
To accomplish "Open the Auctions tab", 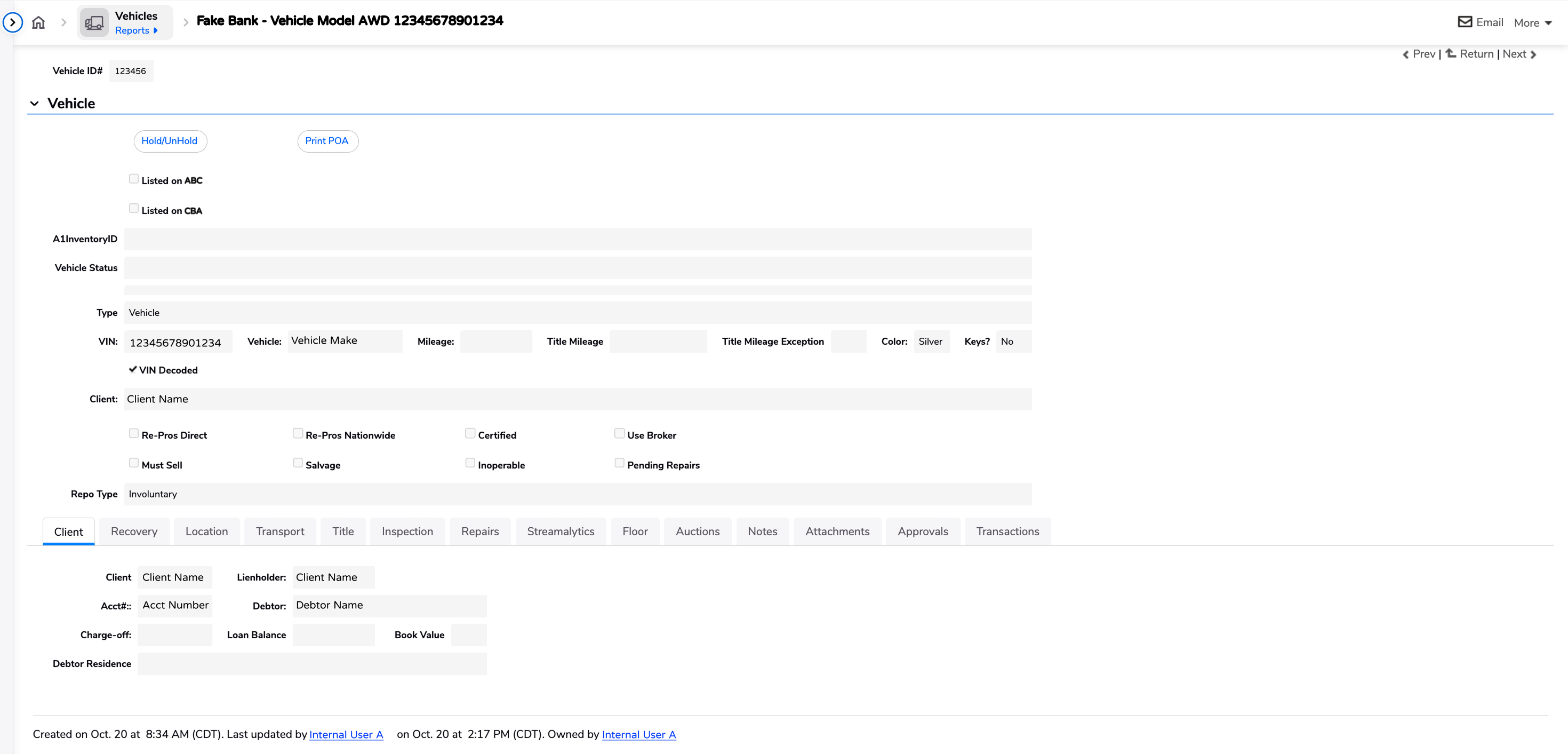I will [698, 531].
